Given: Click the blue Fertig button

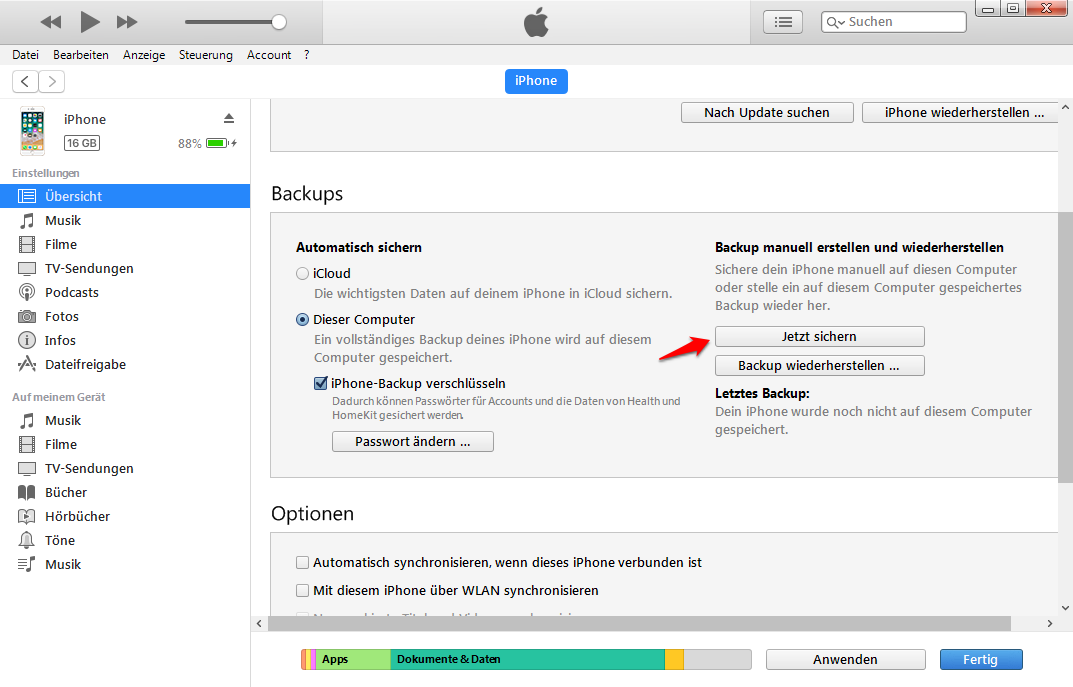Looking at the screenshot, I should tap(981, 659).
